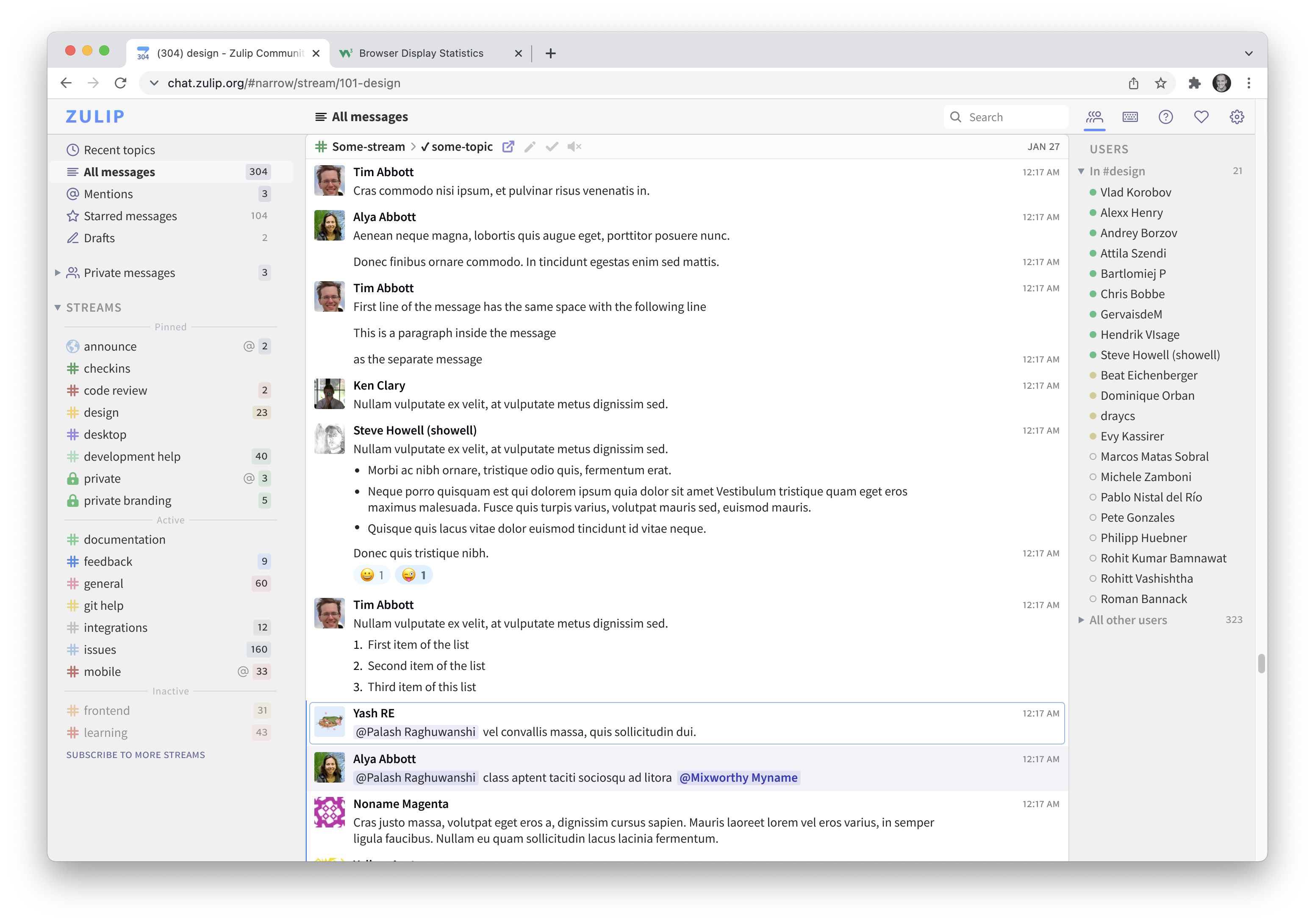Mute the some-topic topic speaker icon
Screen dimensions: 1315x924
574,147
